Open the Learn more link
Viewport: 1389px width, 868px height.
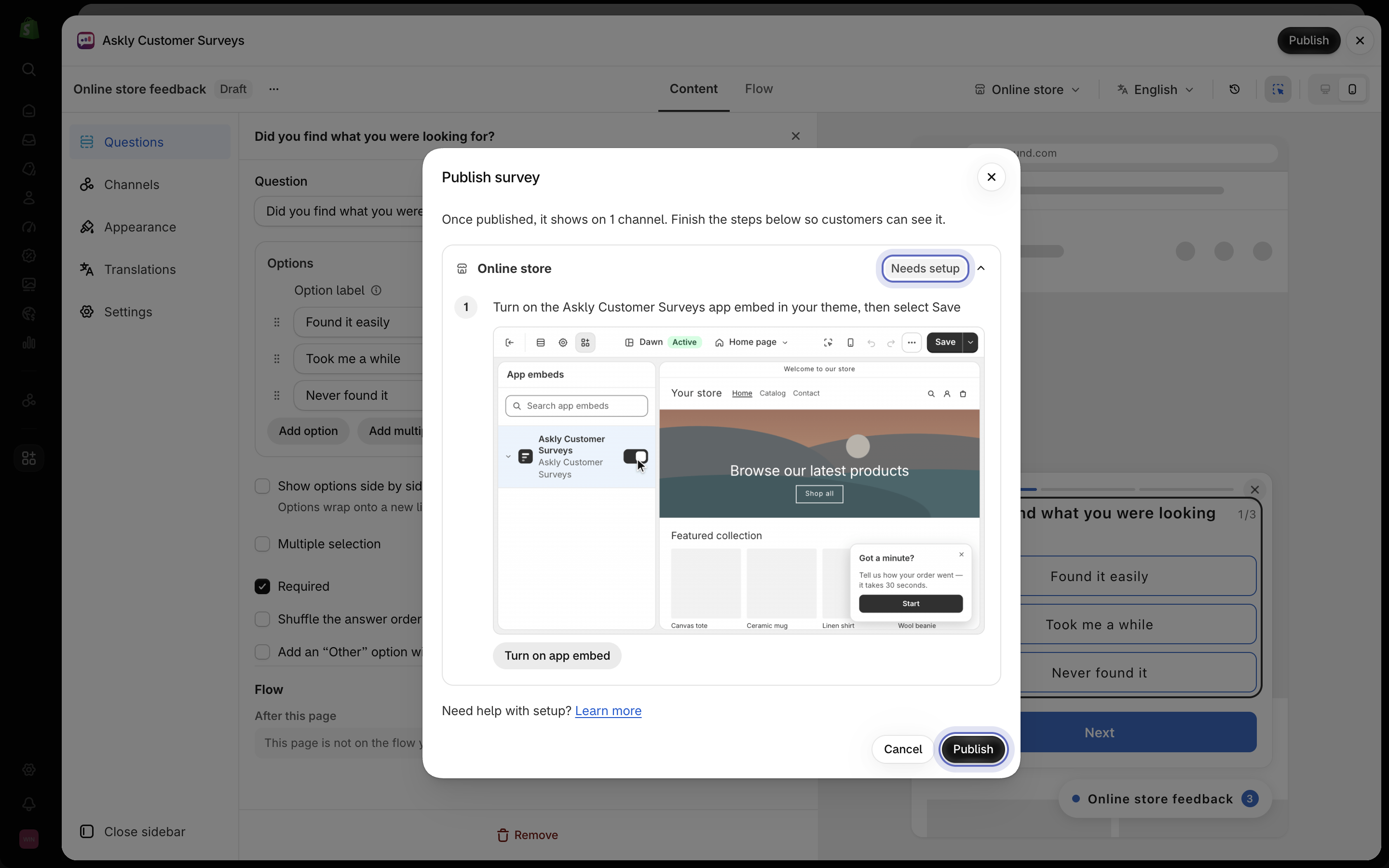(608, 711)
